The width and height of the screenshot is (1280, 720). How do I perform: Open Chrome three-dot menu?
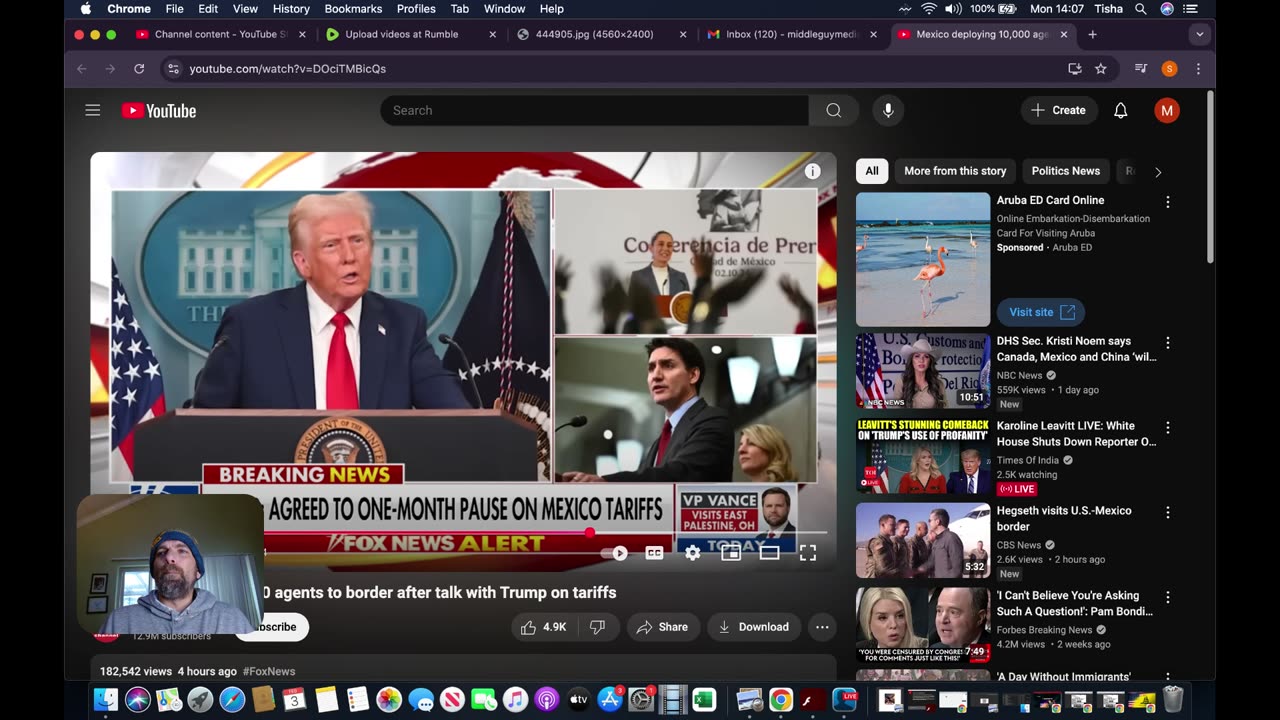(x=1198, y=69)
